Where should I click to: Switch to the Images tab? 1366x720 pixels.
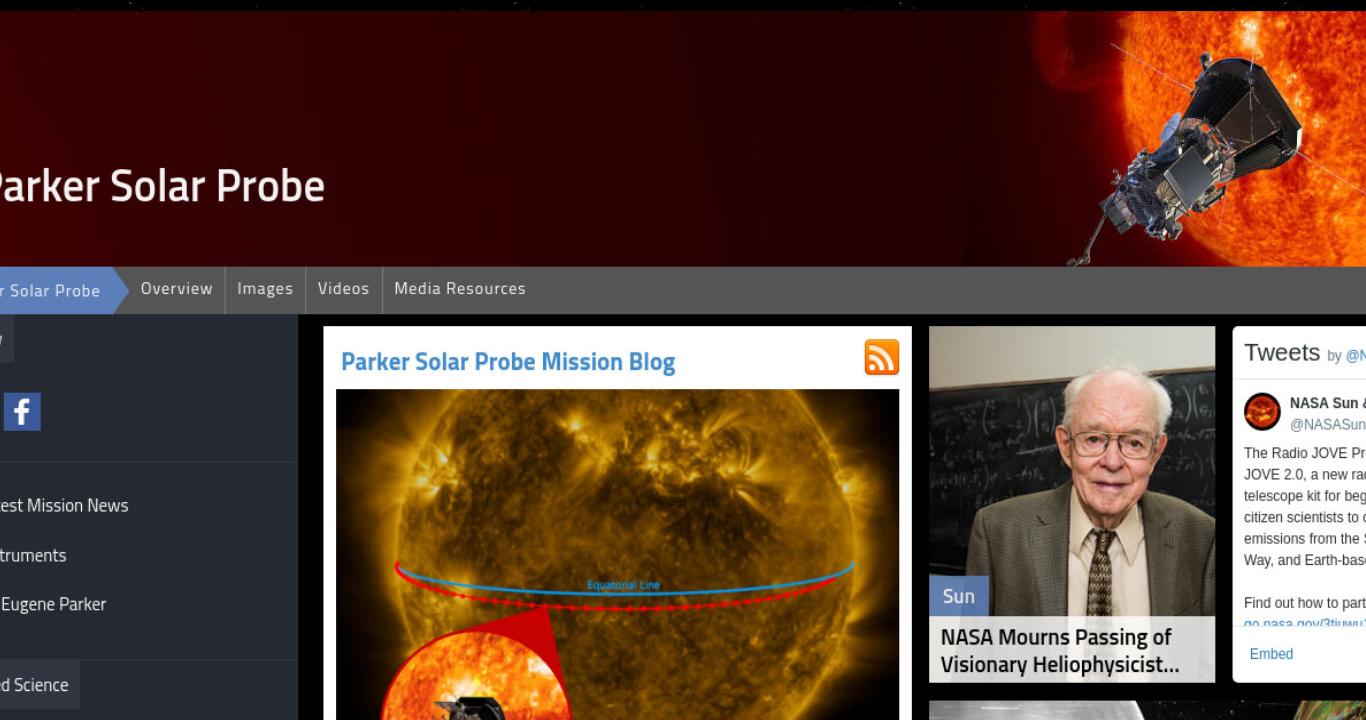tap(265, 289)
